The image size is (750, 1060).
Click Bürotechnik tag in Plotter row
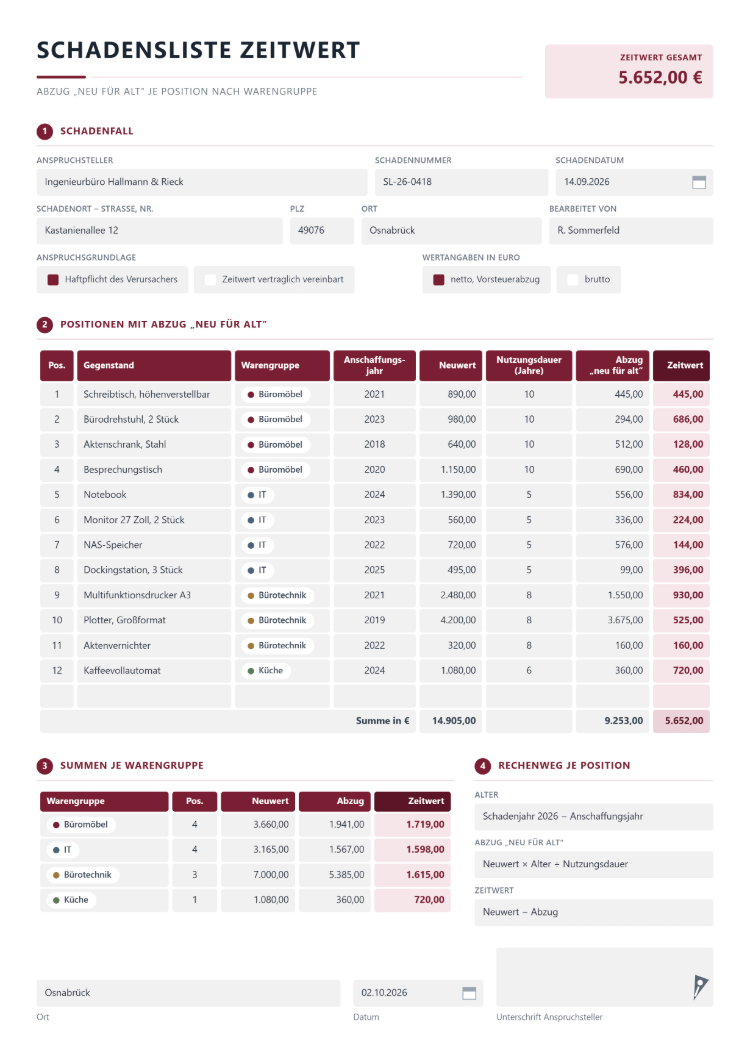[277, 621]
